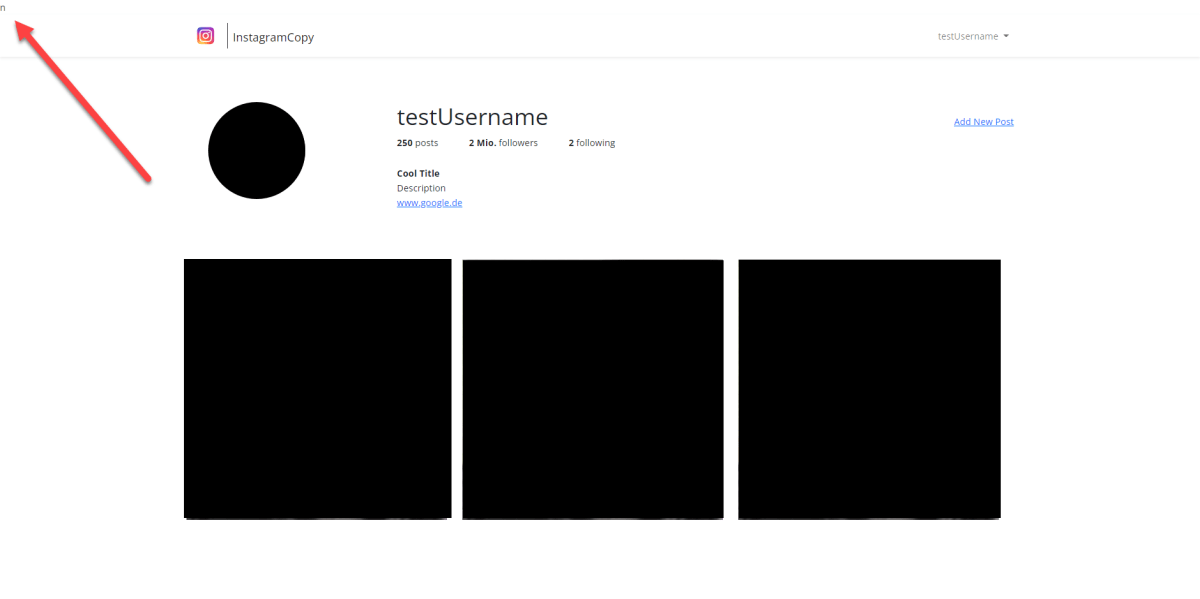Open the first post thumbnail
This screenshot has height=599, width=1200.
coord(317,389)
